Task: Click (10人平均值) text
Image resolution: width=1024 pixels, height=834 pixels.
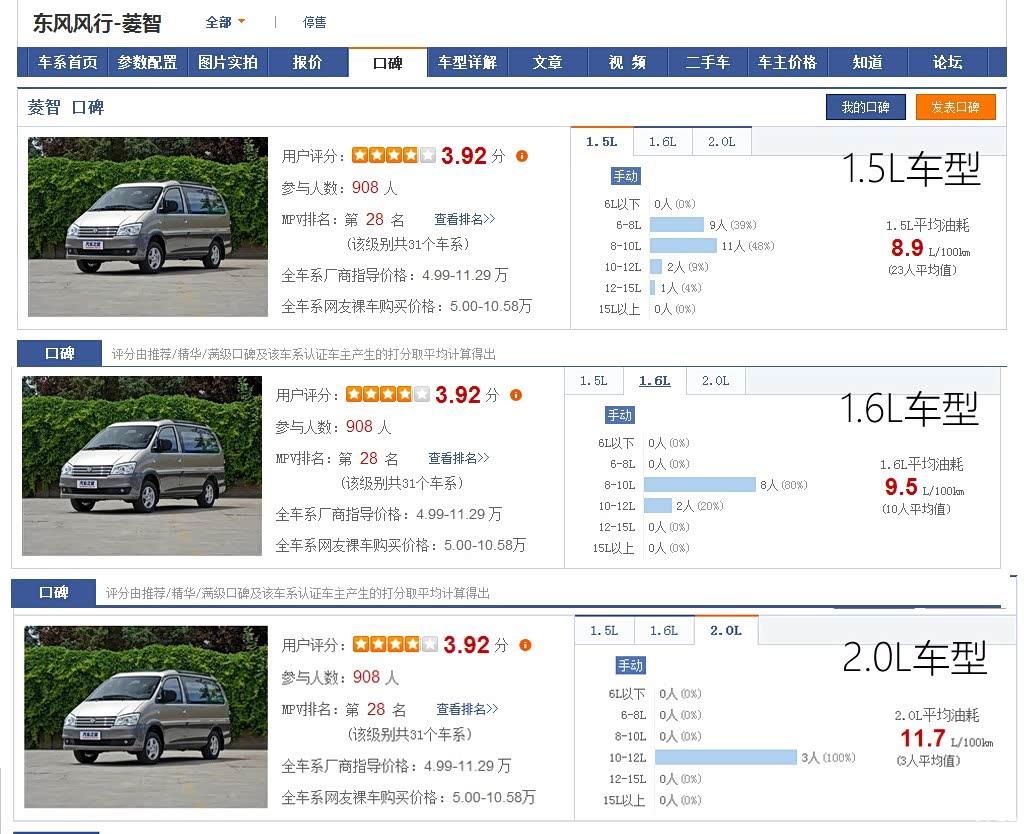Action: tap(916, 509)
